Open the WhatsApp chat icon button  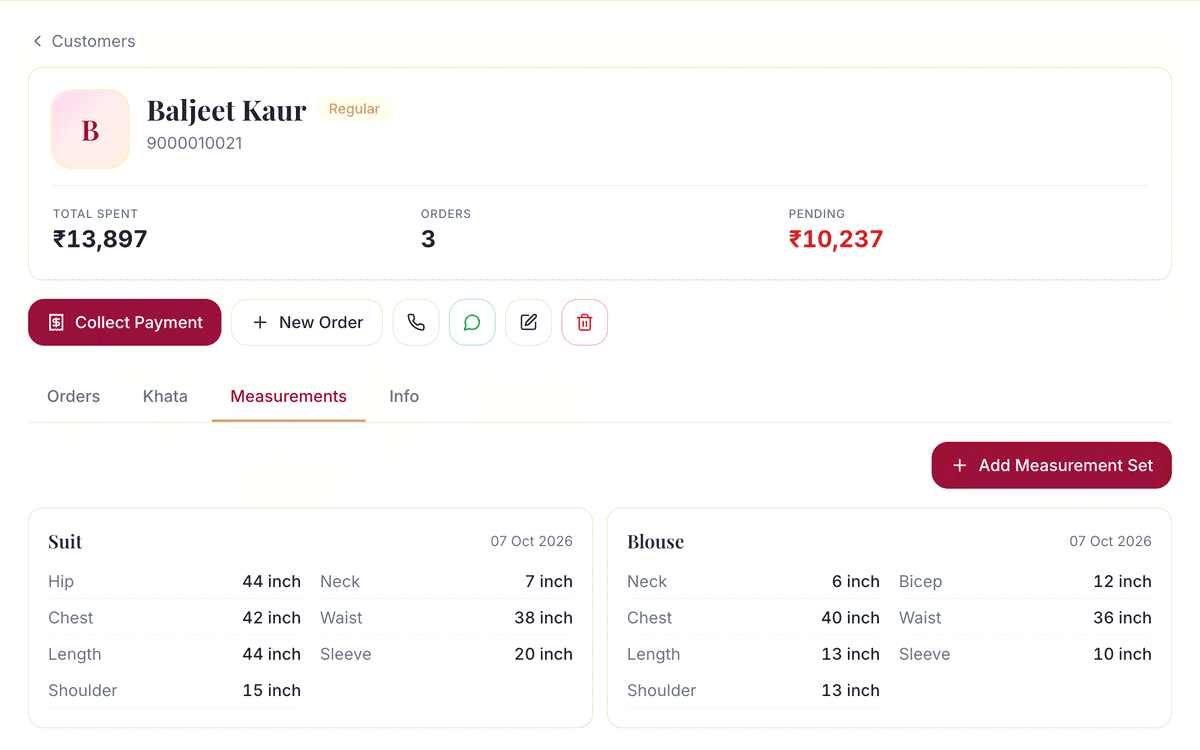click(472, 322)
